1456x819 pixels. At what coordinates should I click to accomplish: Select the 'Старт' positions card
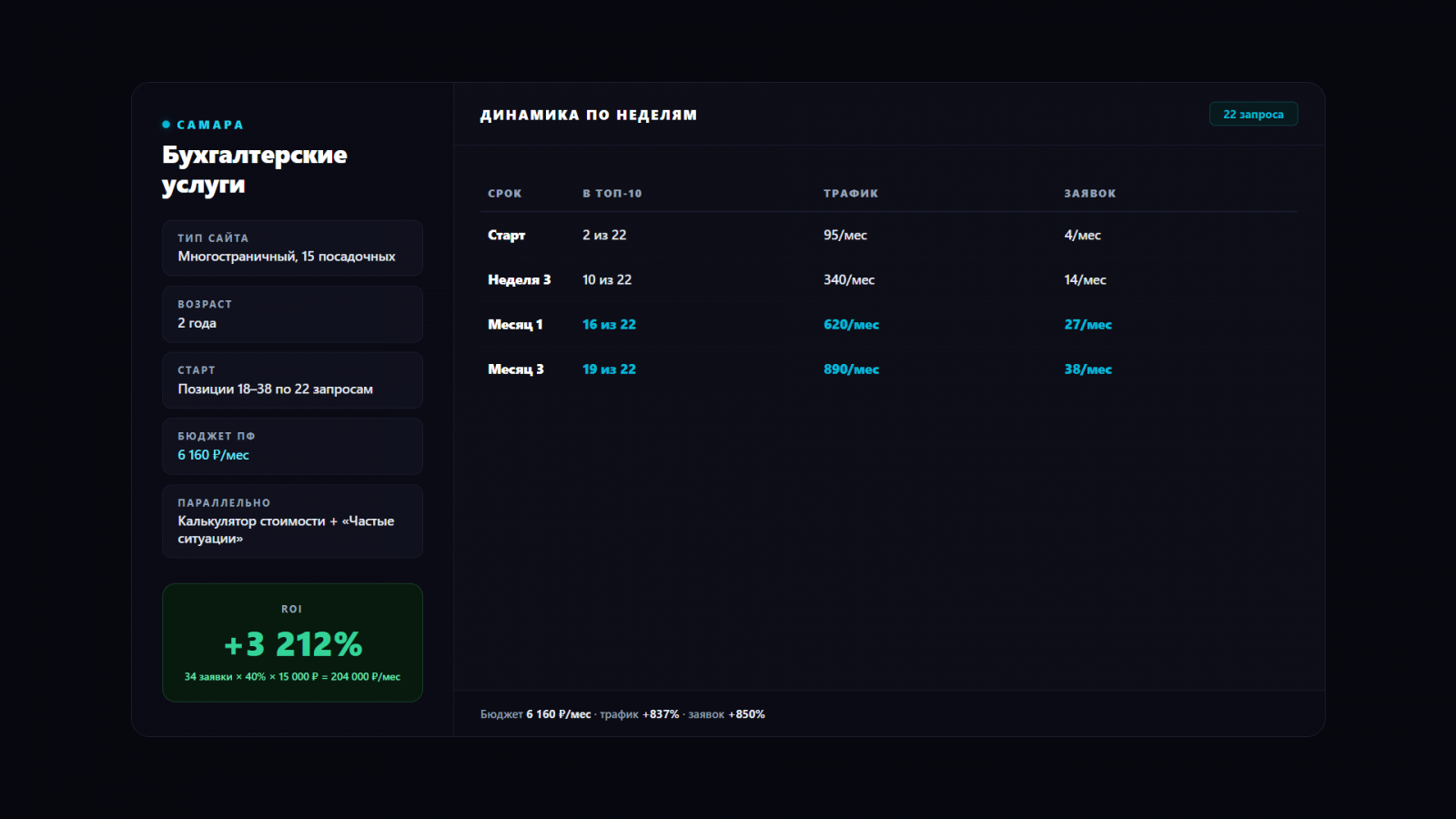pyautogui.click(x=292, y=380)
